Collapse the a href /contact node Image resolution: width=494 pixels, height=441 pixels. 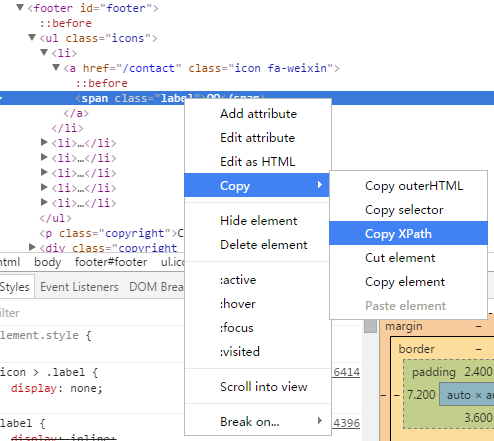click(x=56, y=67)
